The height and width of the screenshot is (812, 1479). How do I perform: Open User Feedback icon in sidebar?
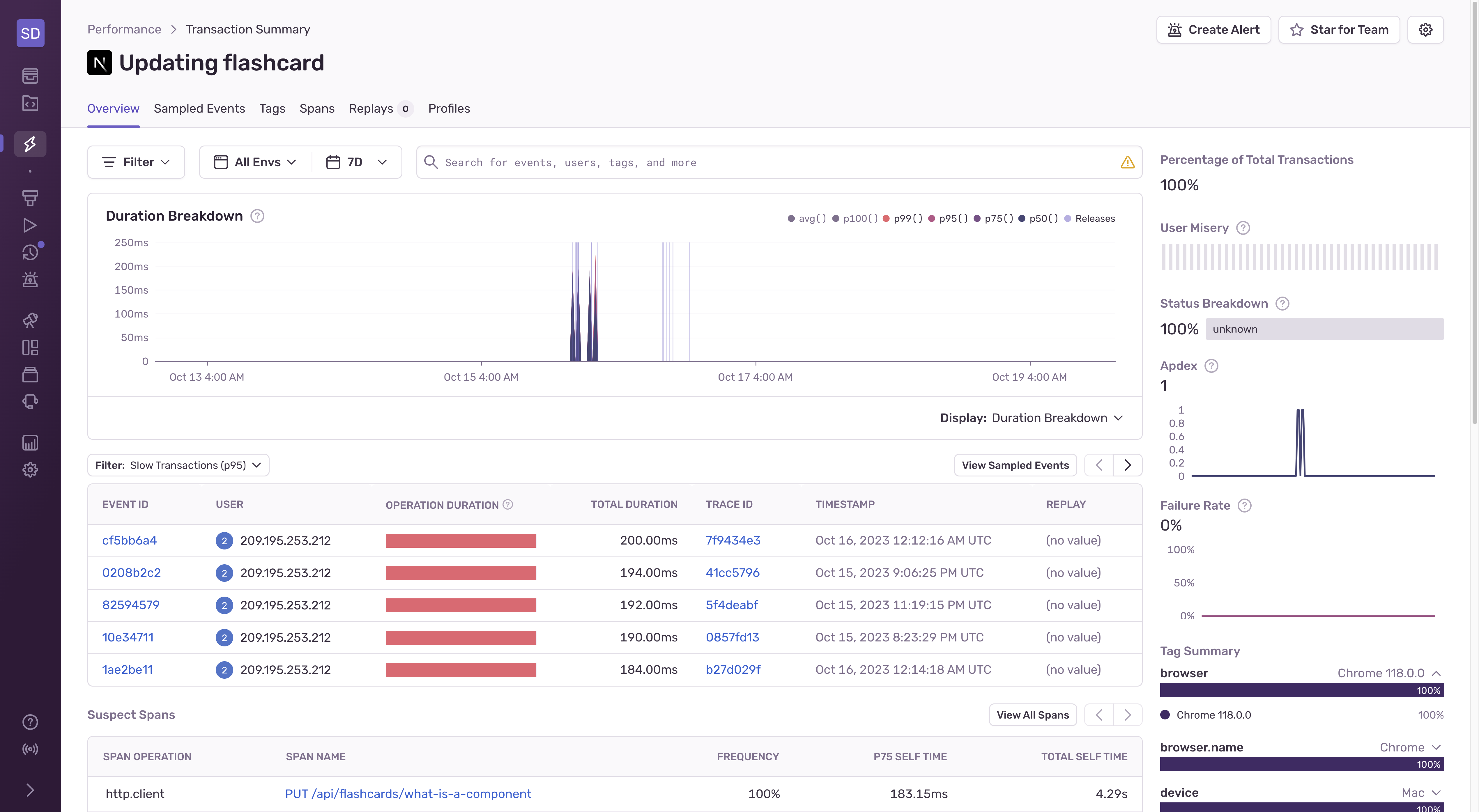coord(31,402)
